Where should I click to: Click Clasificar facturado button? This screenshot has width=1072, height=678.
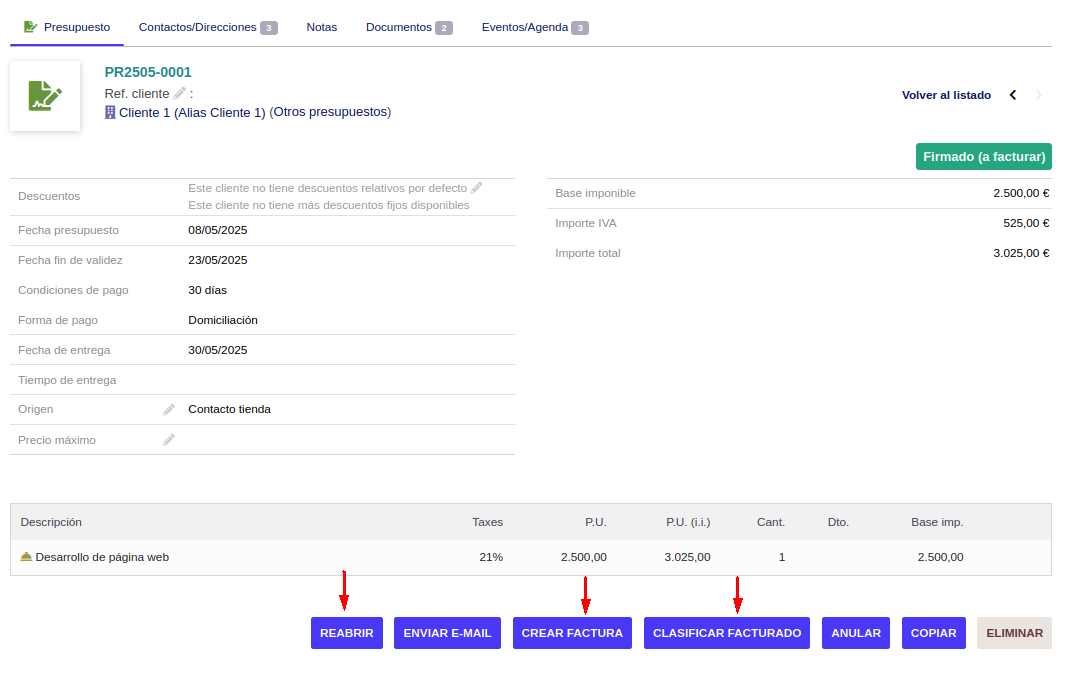tap(727, 633)
